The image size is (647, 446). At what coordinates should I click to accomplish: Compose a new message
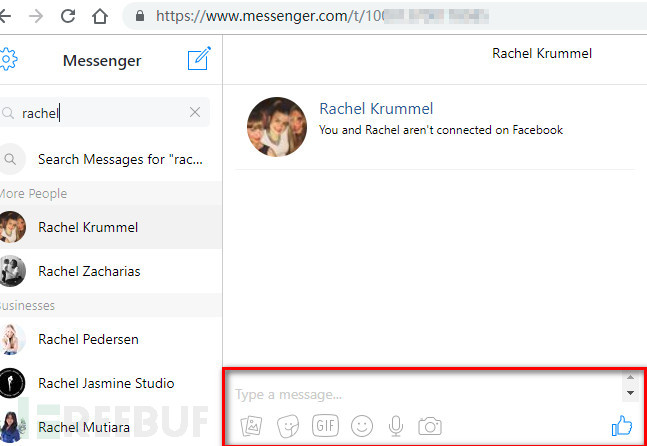tap(199, 58)
